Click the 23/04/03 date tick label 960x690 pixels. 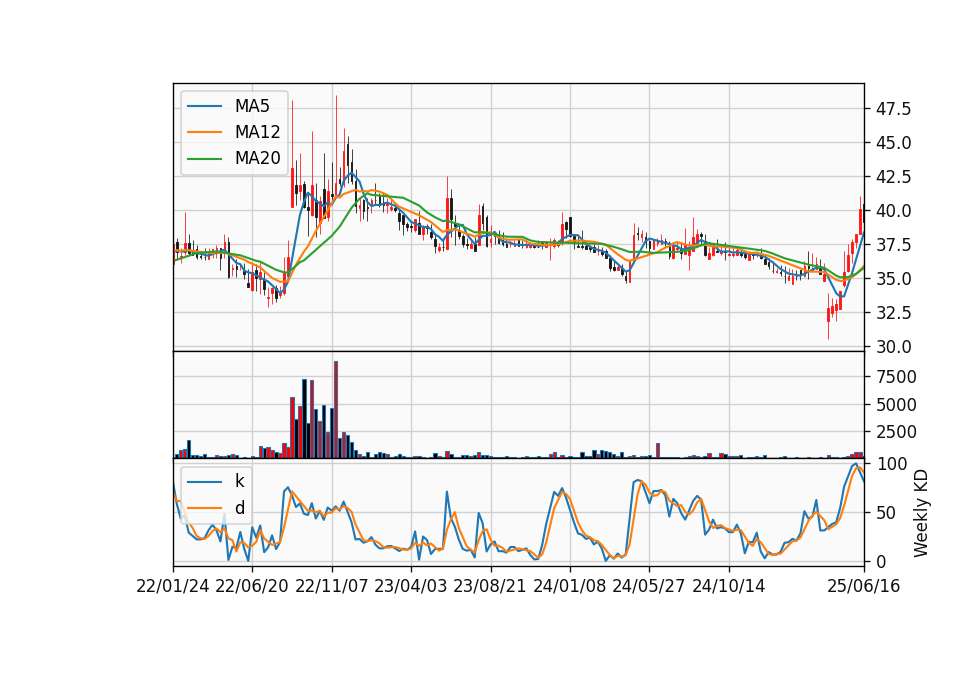[411, 586]
